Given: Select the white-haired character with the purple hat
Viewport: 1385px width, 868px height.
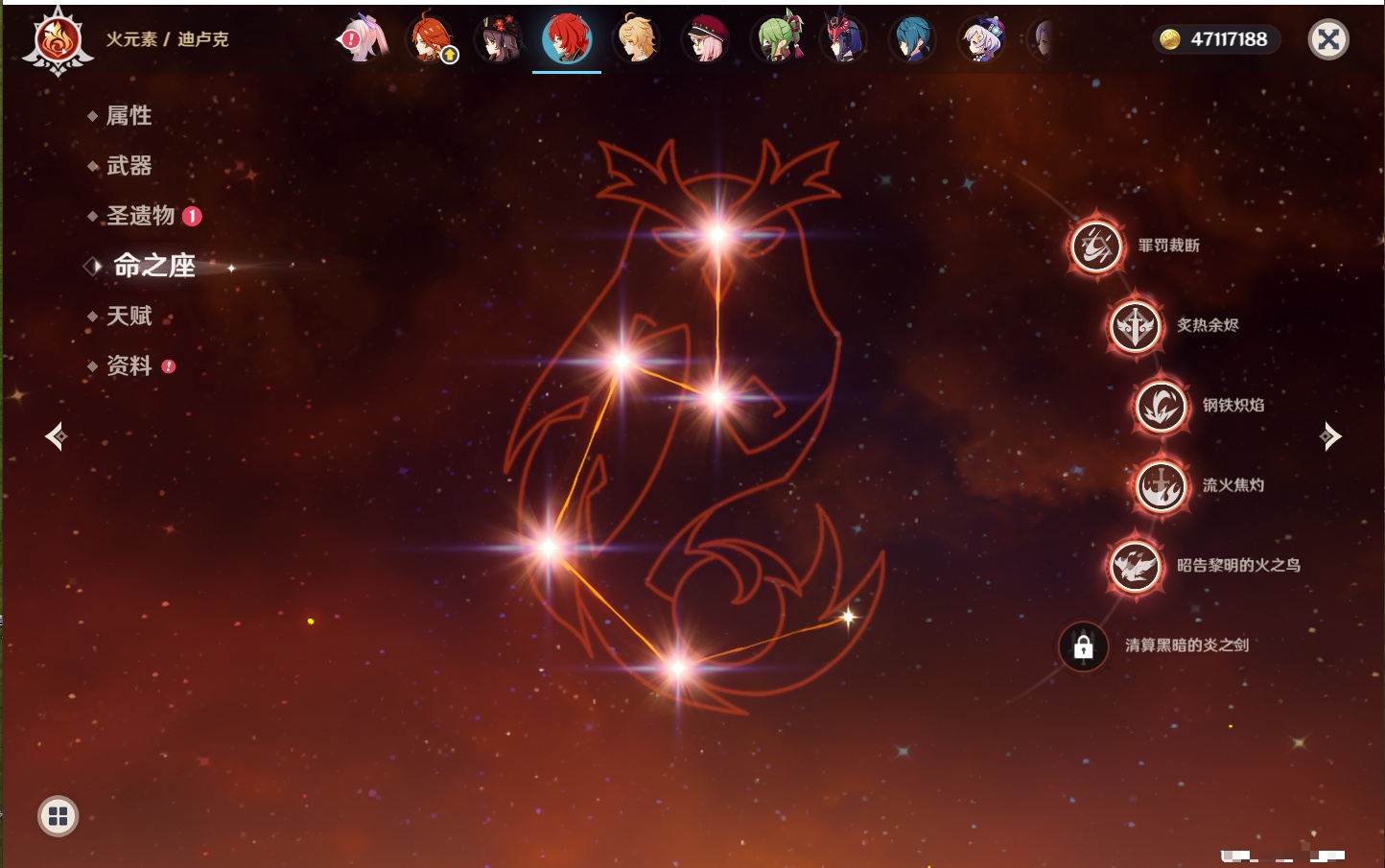Looking at the screenshot, I should pos(981,39).
